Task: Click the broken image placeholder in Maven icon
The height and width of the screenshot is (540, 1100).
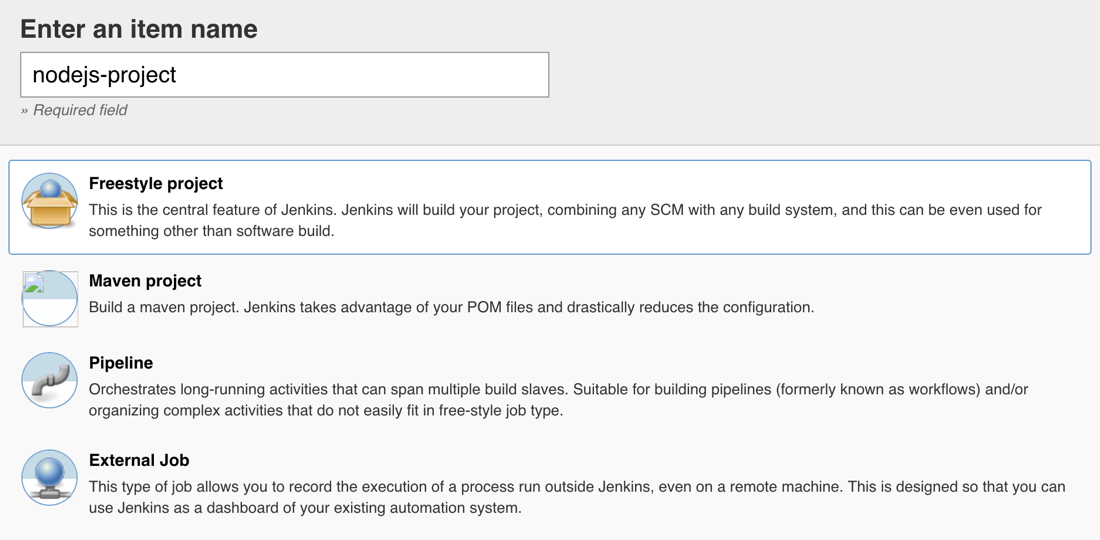Action: 33,283
